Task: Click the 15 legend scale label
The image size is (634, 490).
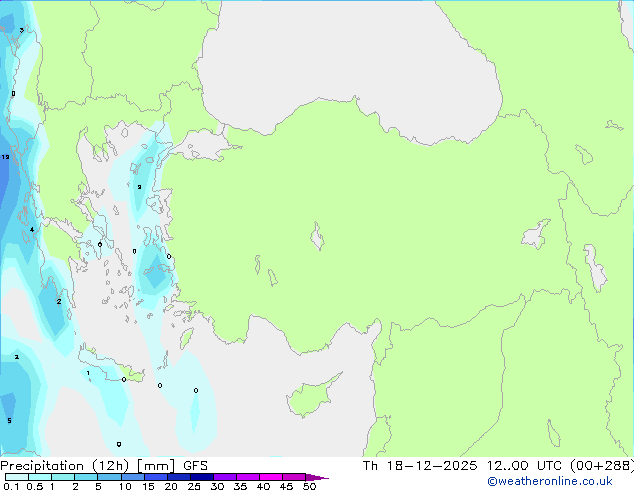Action: (148, 486)
